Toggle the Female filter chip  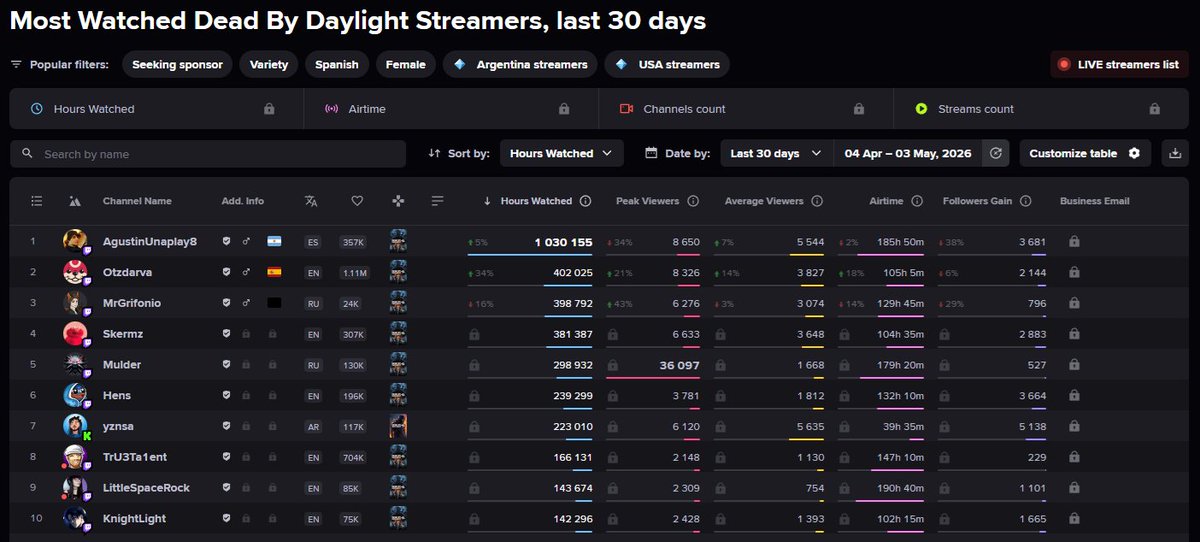406,64
